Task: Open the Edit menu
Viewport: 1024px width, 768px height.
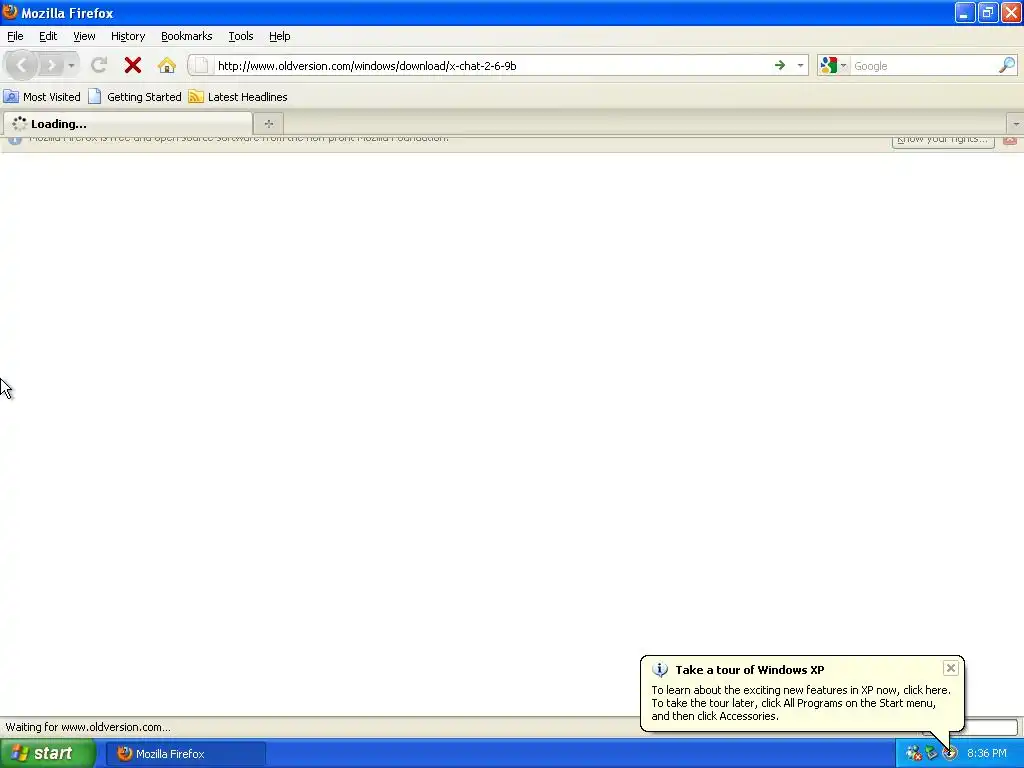Action: point(48,37)
